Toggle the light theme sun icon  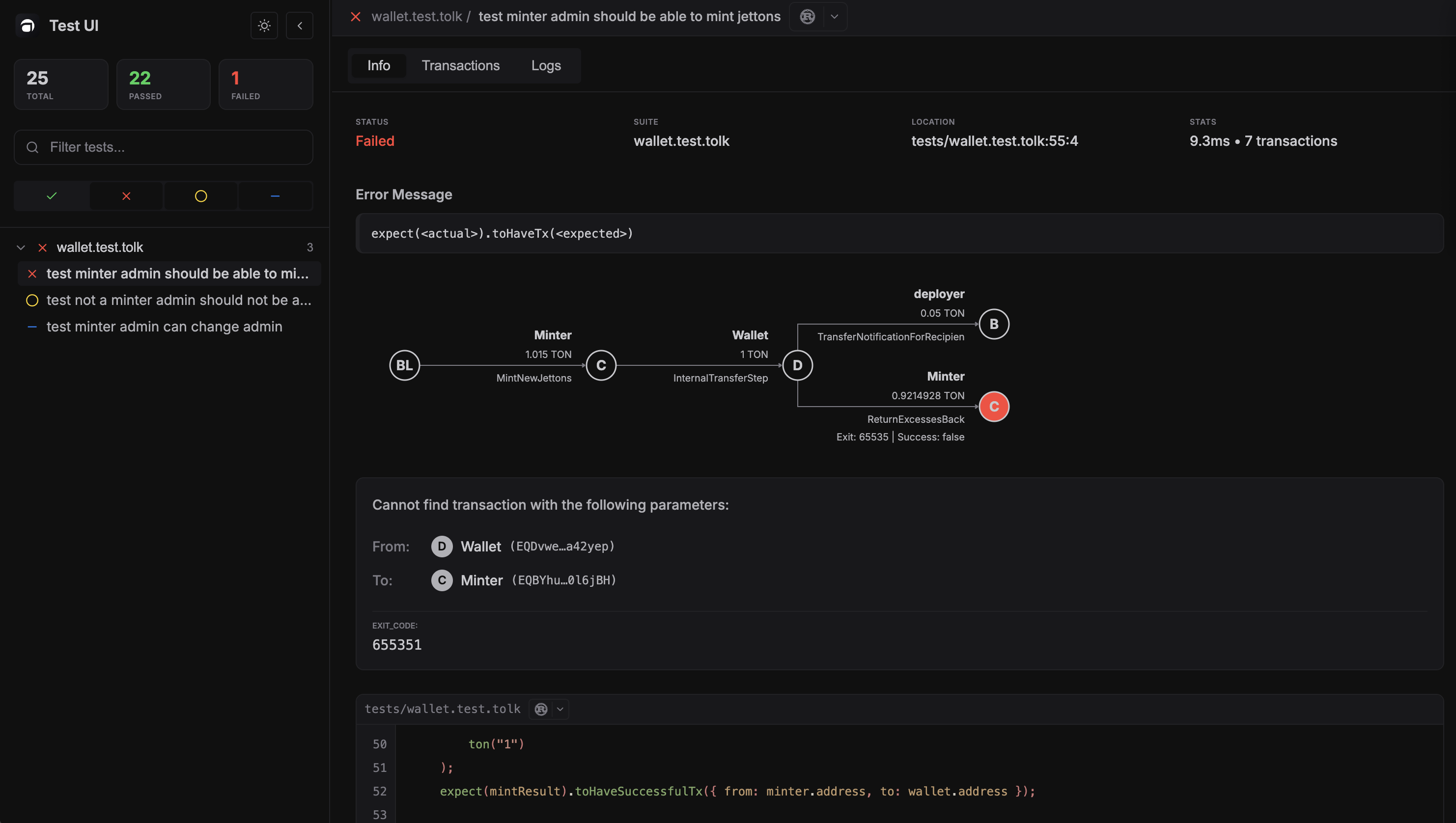(264, 26)
